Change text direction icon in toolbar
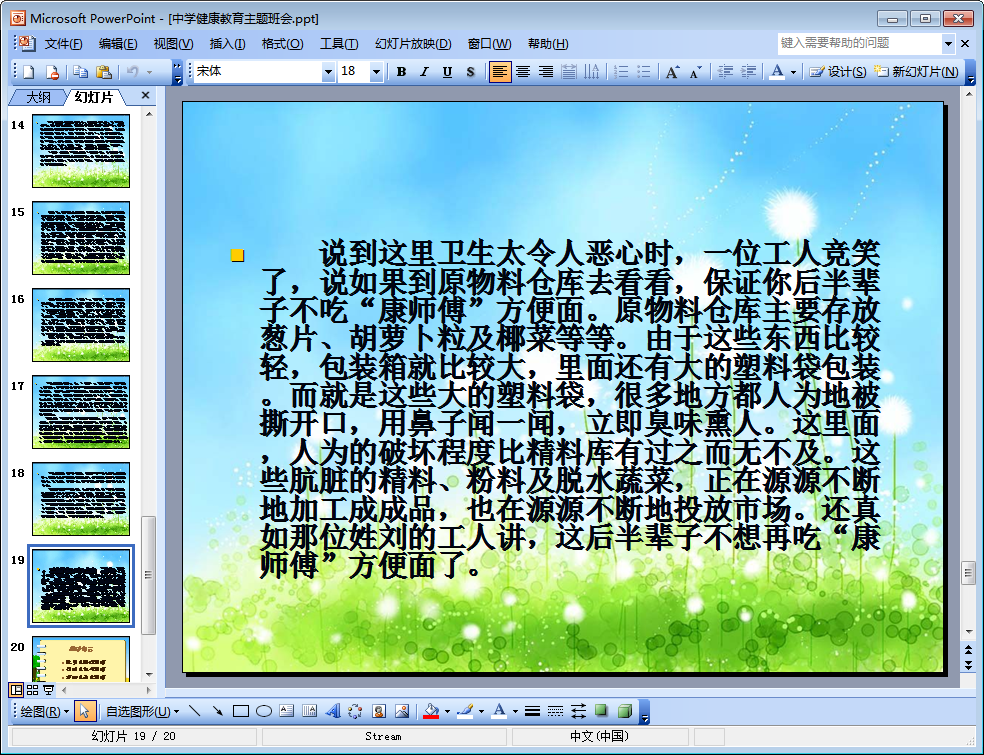This screenshot has height=755, width=984. pos(592,72)
